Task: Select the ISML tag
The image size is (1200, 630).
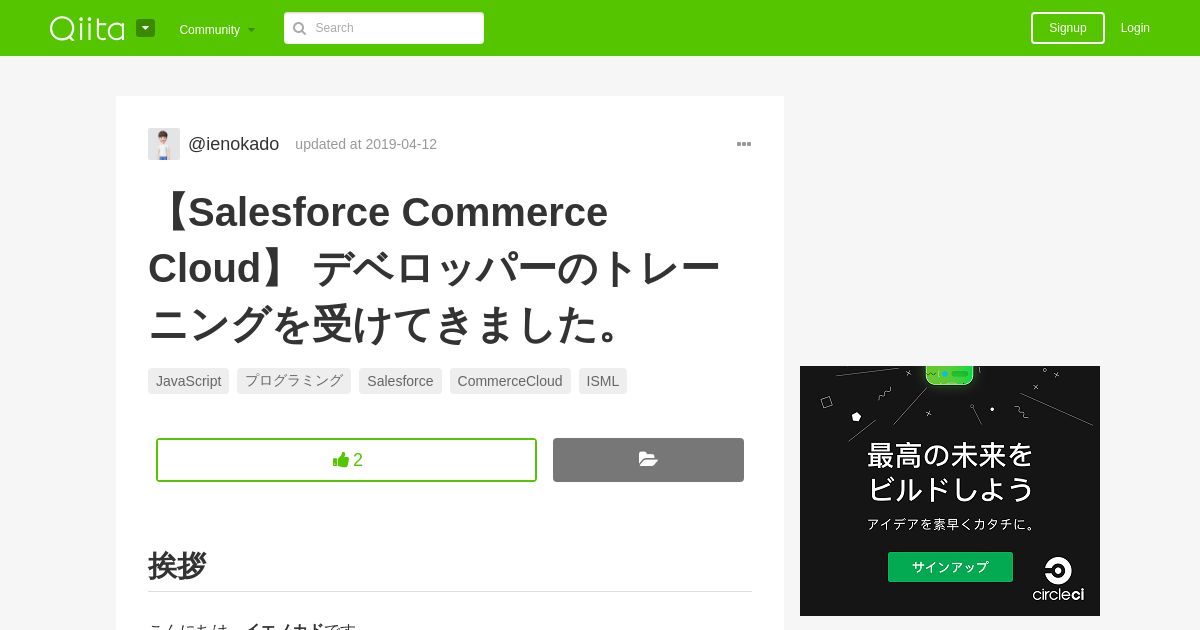Action: [603, 381]
